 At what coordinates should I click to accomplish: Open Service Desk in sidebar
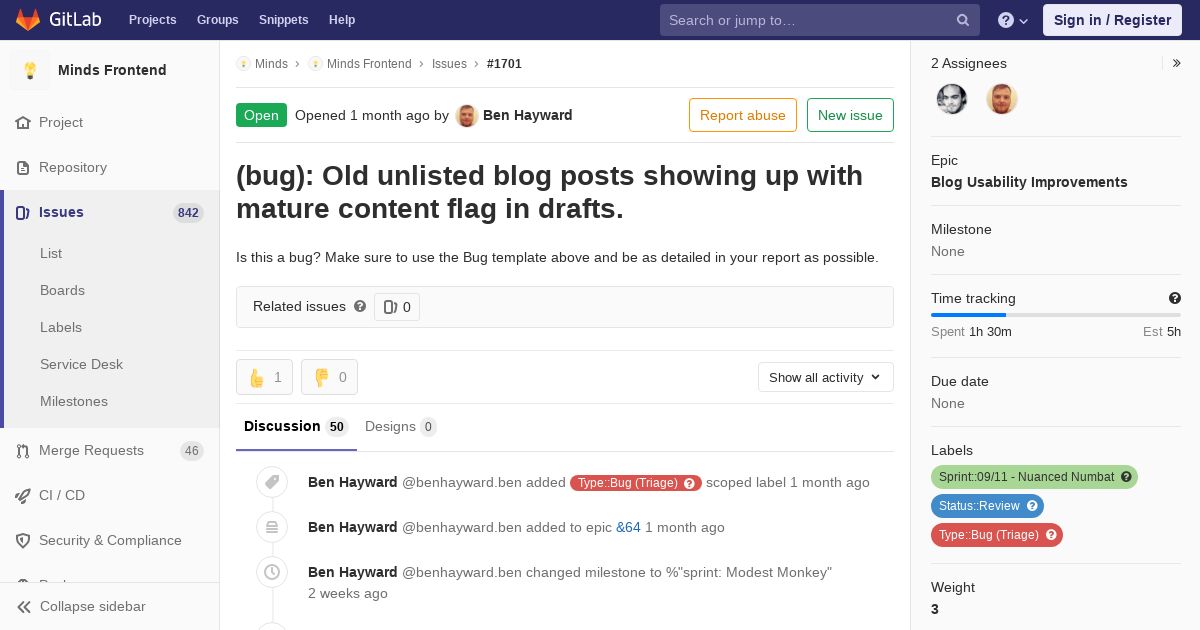click(81, 364)
